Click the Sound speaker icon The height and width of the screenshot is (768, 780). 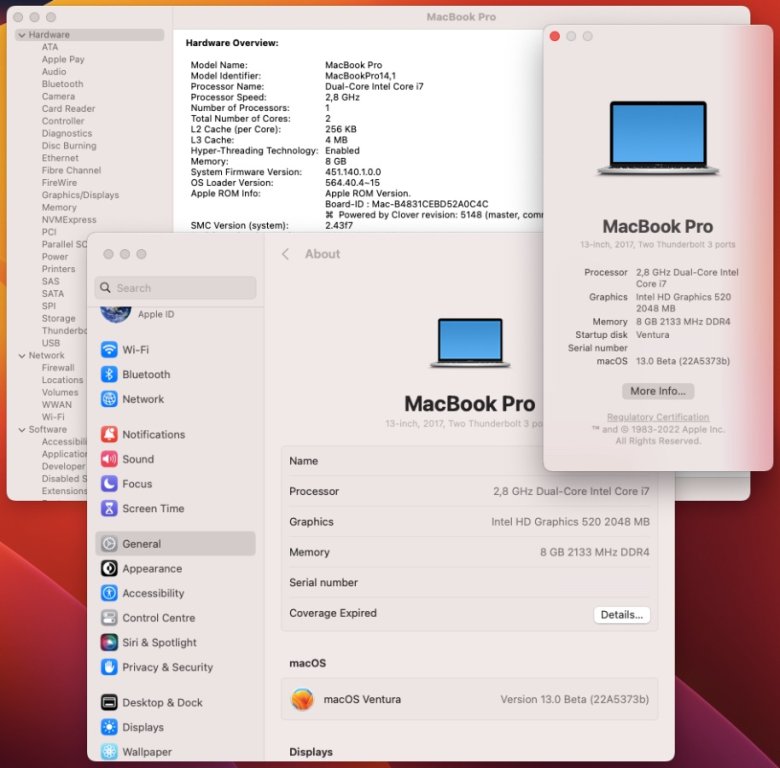coord(109,459)
